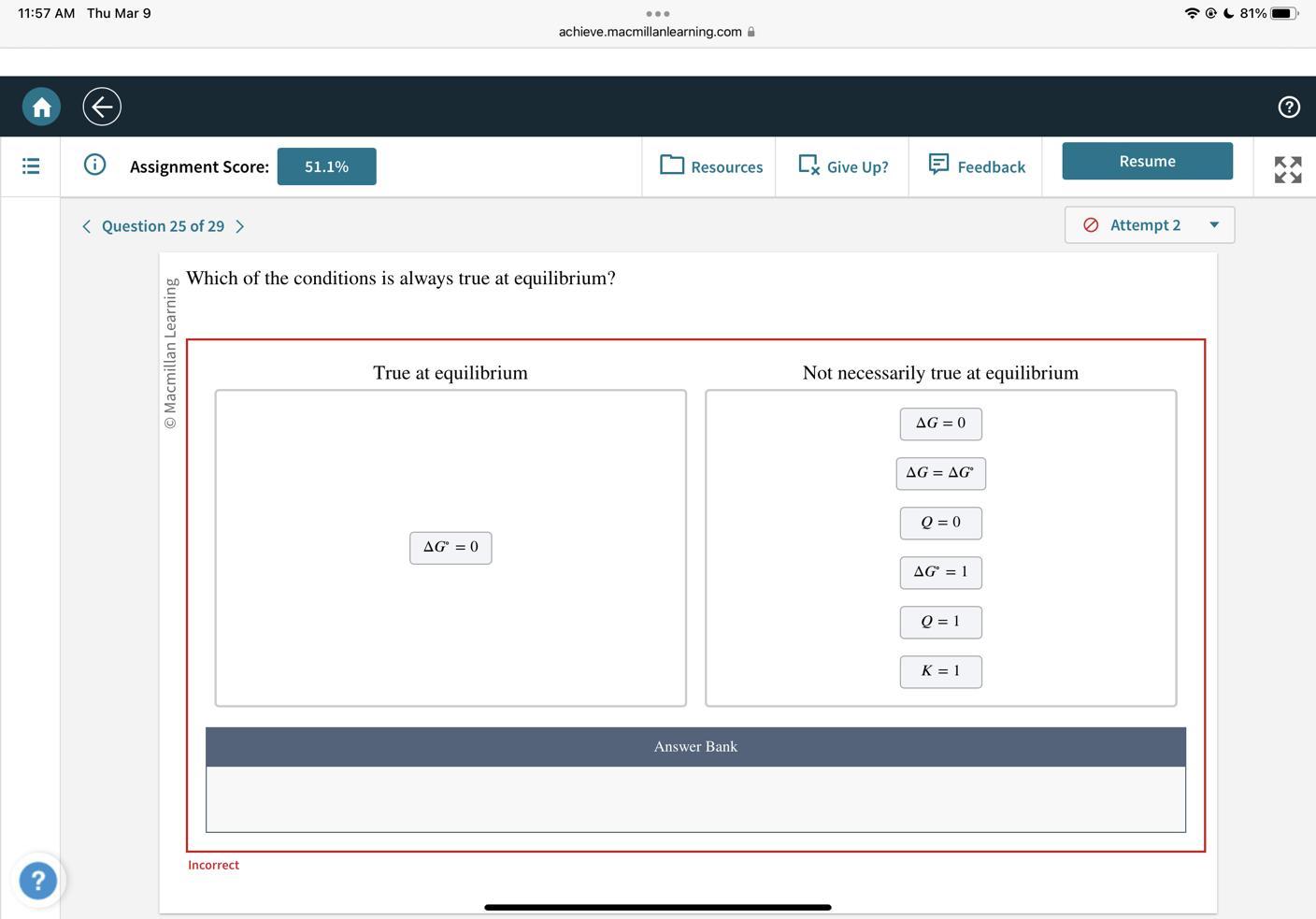Open Feedback panel
Image resolution: width=1316 pixels, height=919 pixels.
(x=977, y=166)
